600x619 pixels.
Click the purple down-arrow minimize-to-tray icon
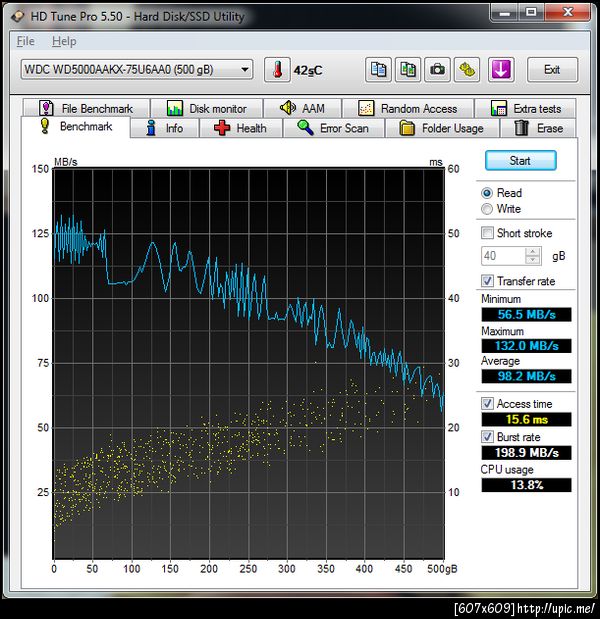[501, 69]
